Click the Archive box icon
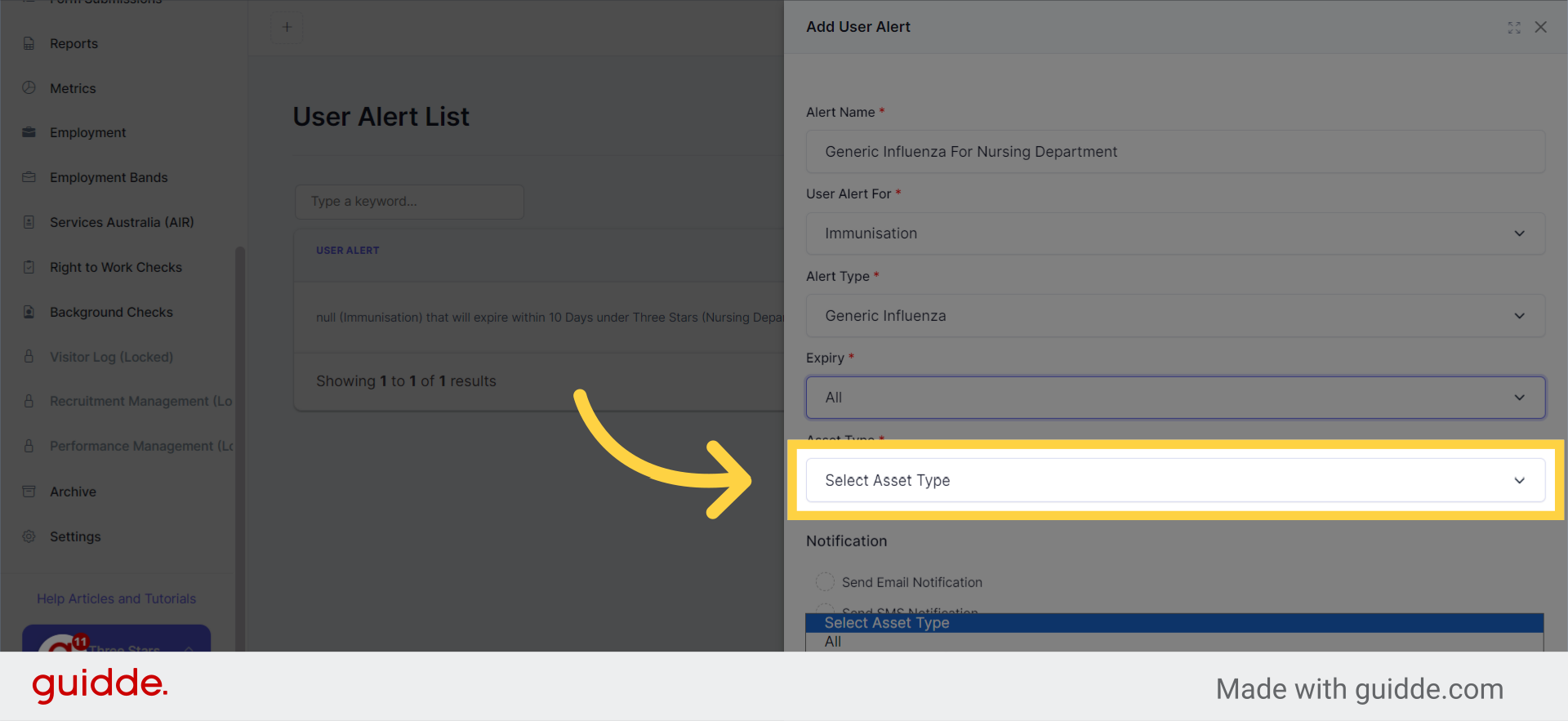The height and width of the screenshot is (721, 1568). [x=29, y=492]
